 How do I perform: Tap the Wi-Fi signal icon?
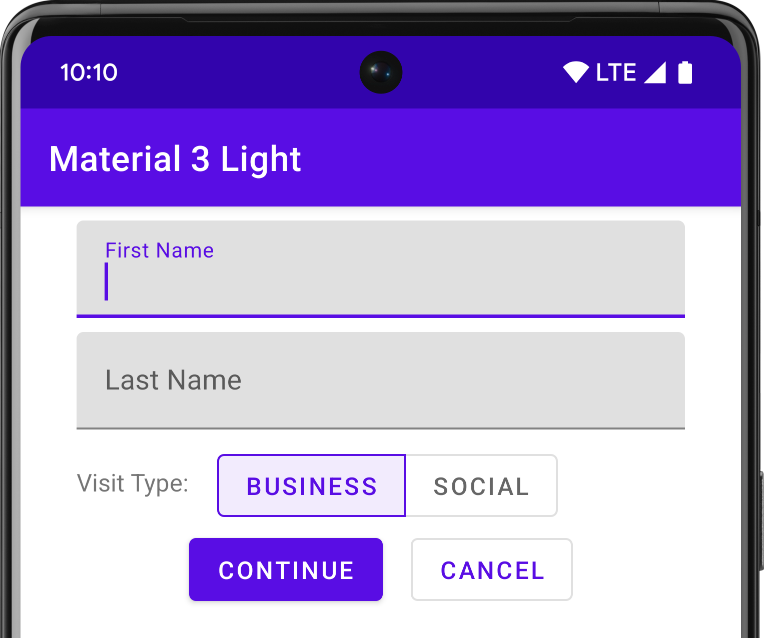[x=576, y=72]
